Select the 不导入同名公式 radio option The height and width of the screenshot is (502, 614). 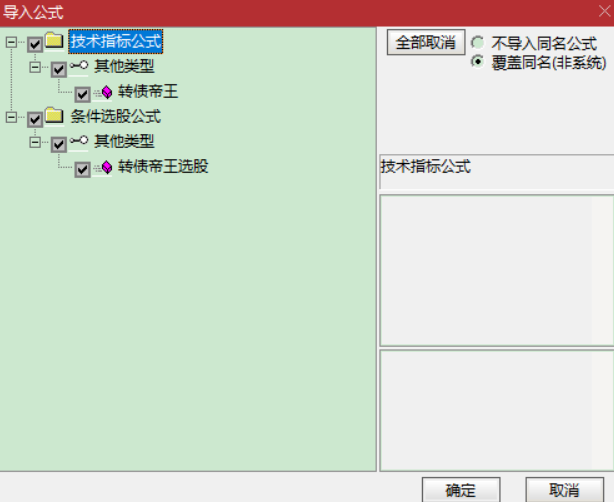pyautogui.click(x=478, y=42)
